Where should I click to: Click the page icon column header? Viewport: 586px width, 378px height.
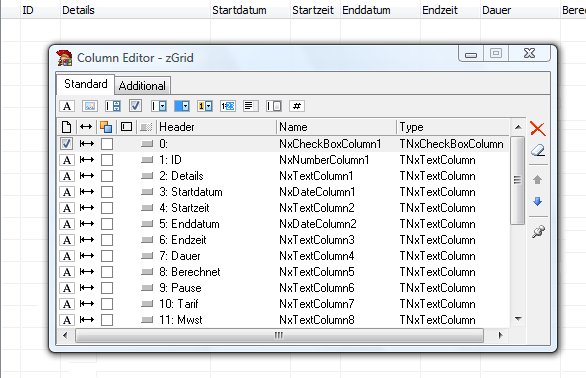tap(67, 127)
